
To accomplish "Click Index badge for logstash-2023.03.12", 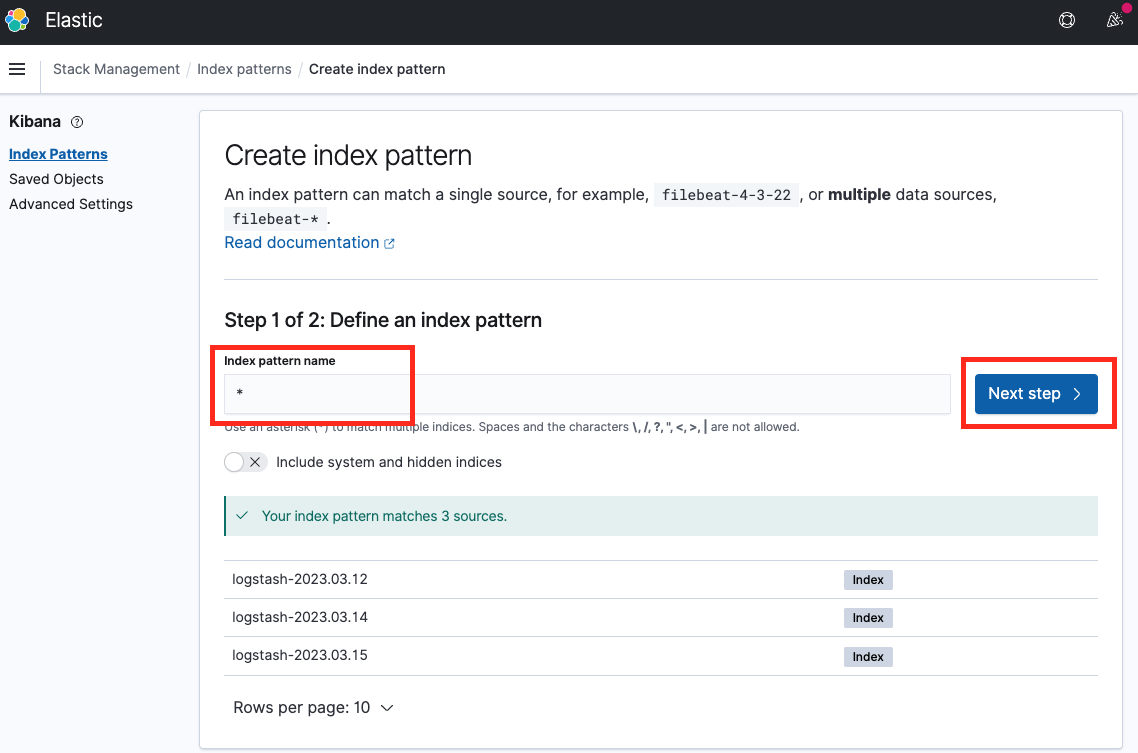I will coord(868,580).
